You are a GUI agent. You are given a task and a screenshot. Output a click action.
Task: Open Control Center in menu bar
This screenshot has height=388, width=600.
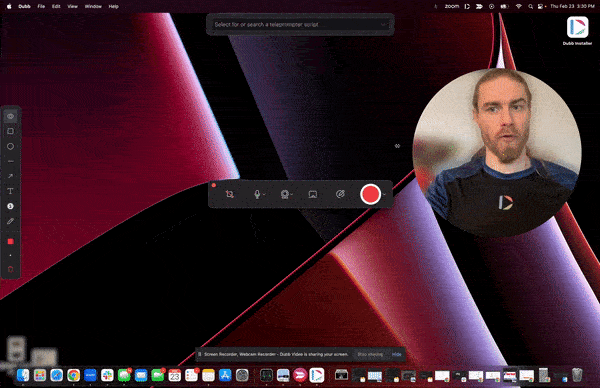click(541, 6)
